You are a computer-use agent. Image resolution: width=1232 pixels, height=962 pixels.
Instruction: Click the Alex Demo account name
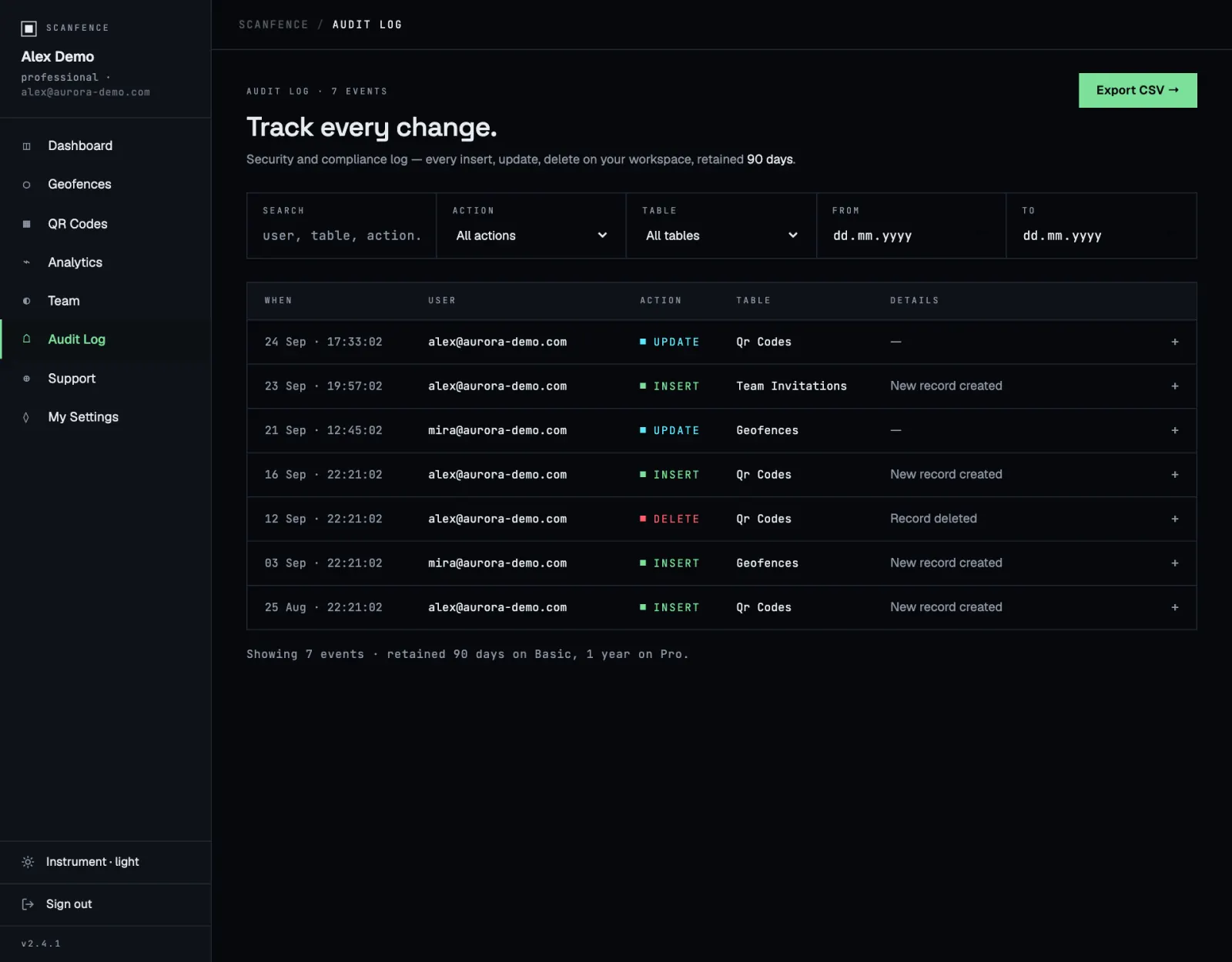[x=58, y=57]
